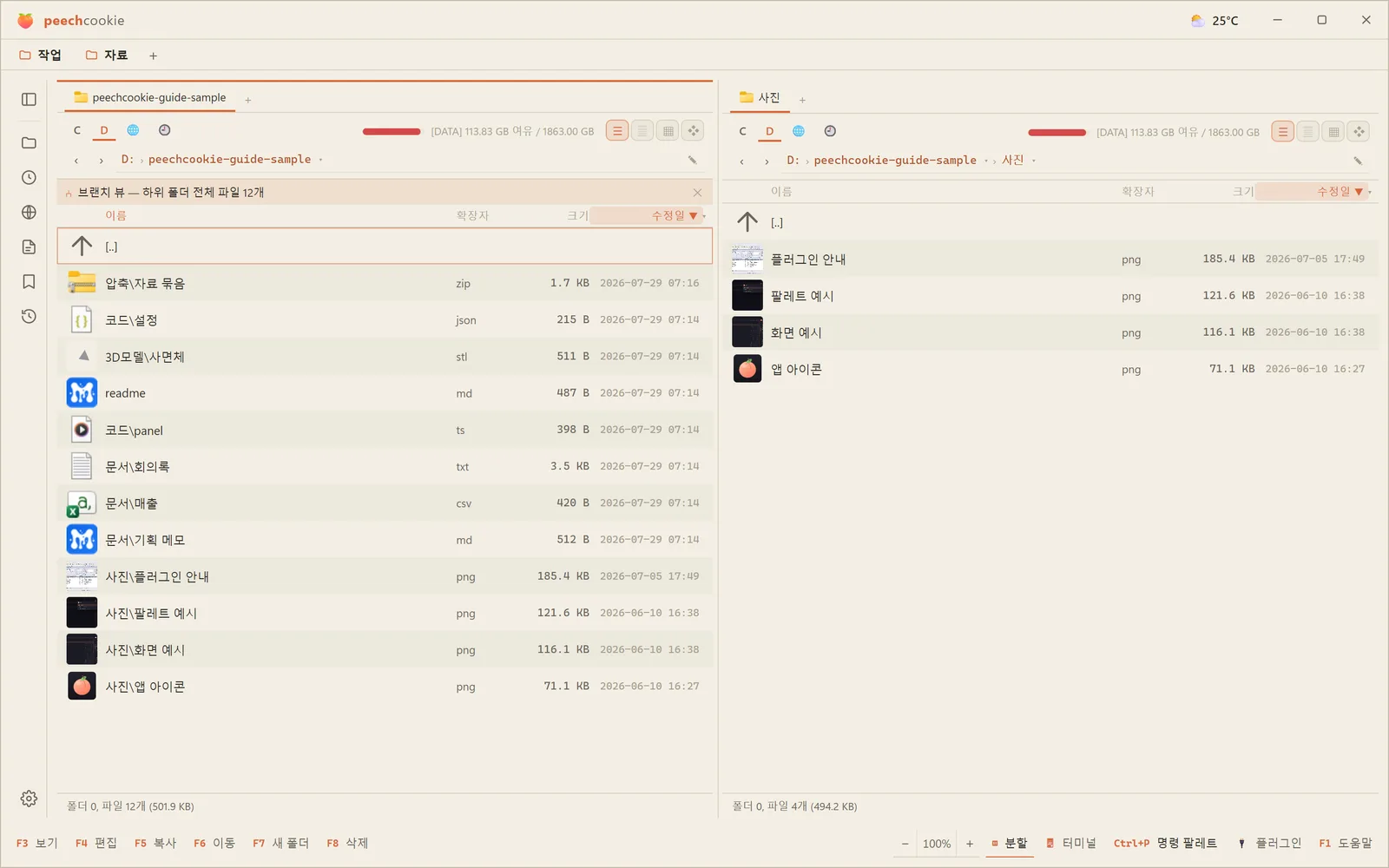Go up via the arrow icon in left pane
Viewport: 1389px width, 868px height.
click(x=82, y=246)
